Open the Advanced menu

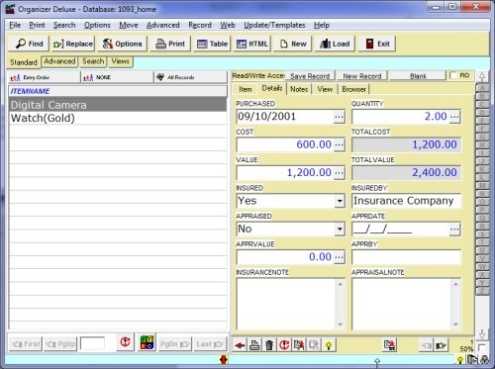click(x=163, y=25)
